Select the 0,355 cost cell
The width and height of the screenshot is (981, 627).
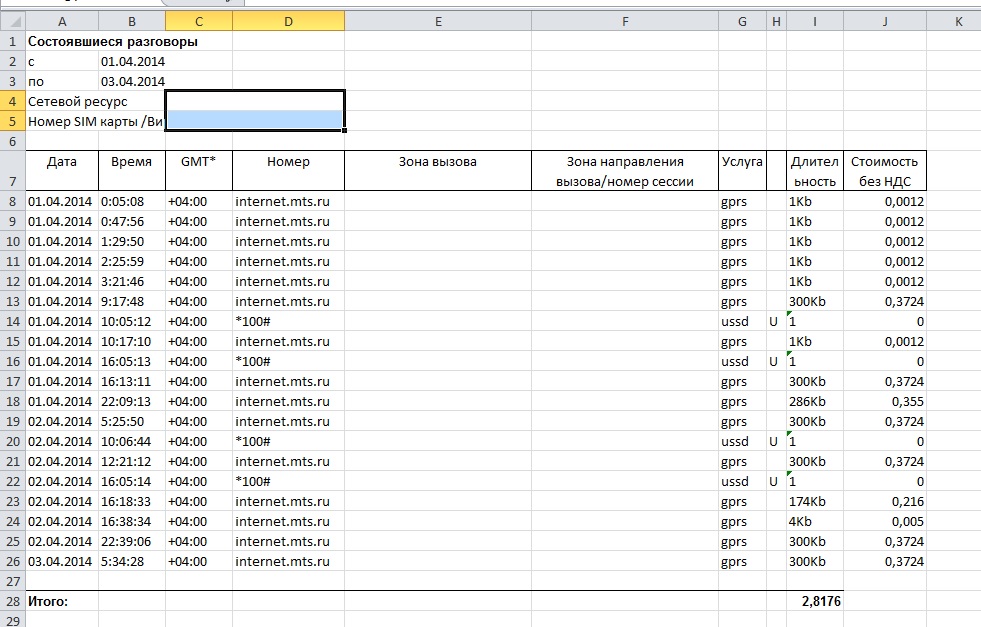[884, 401]
